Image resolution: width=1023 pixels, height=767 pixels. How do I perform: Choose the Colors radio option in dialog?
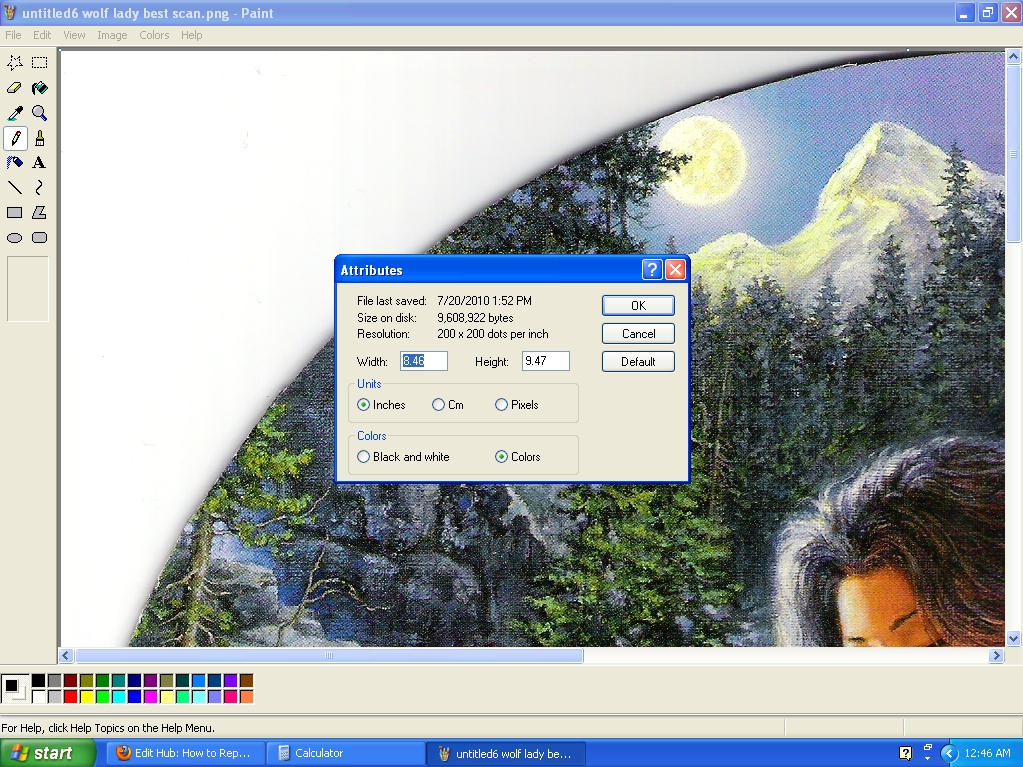pyautogui.click(x=501, y=457)
